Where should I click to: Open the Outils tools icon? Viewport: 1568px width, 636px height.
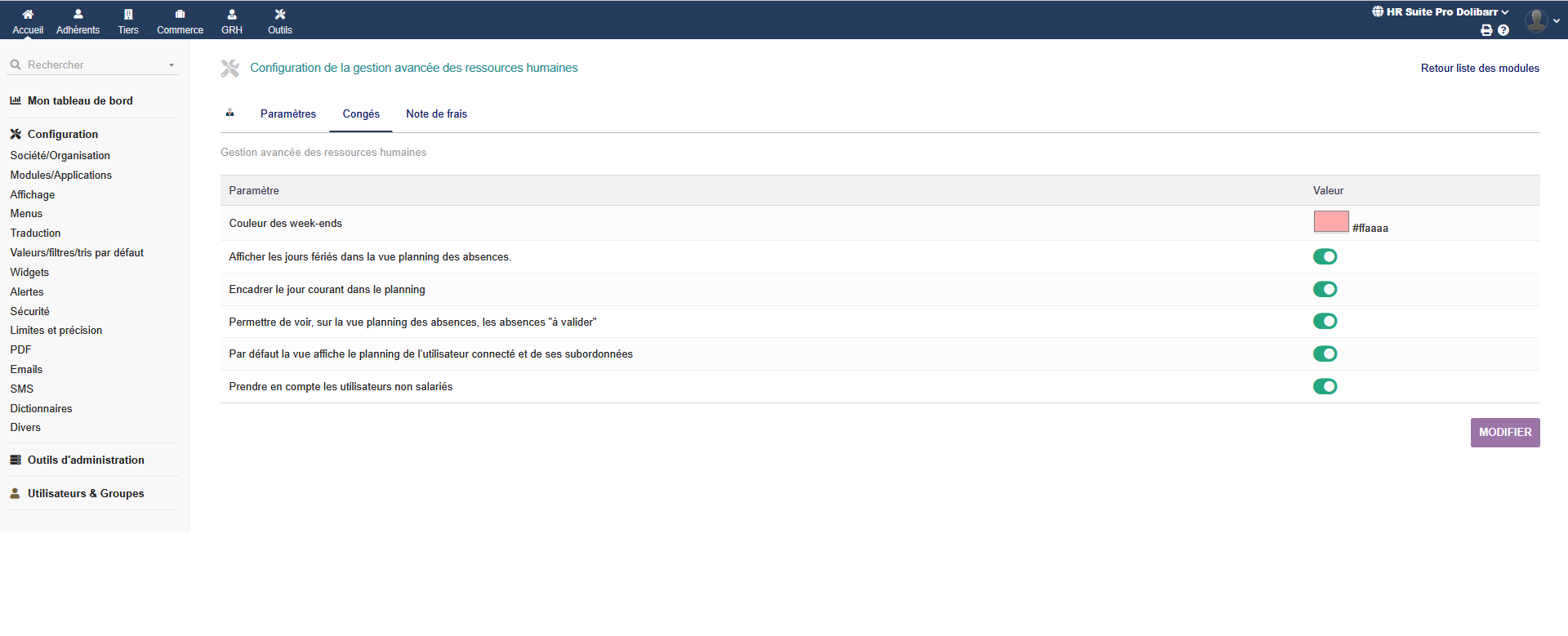pyautogui.click(x=280, y=15)
